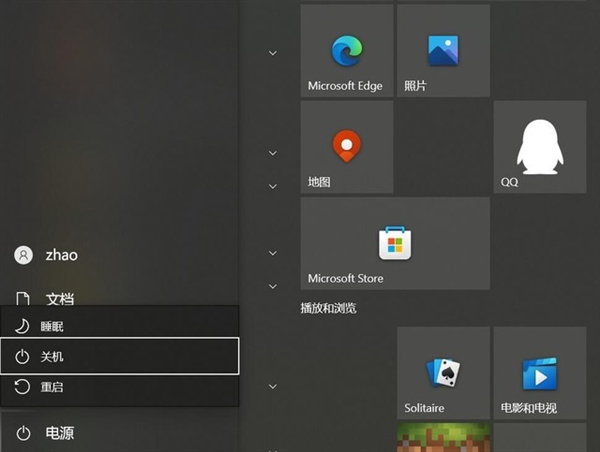Open the 电影和电视 tile

click(539, 373)
